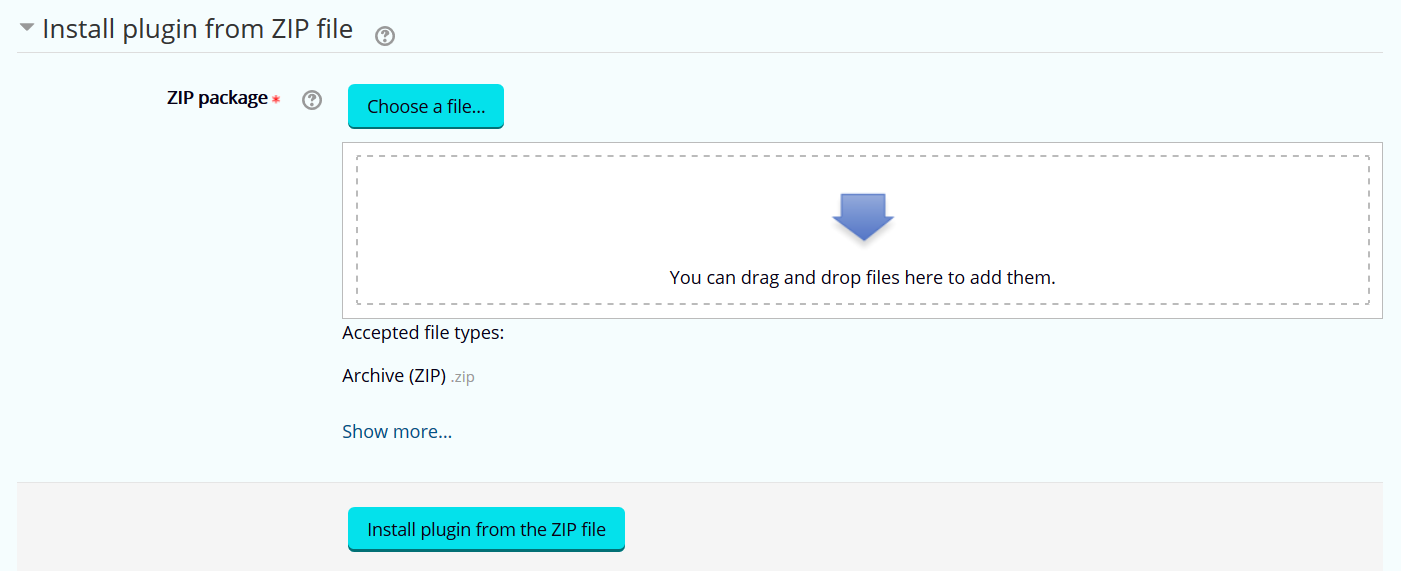Open help icon beside ZIP package
This screenshot has width=1401, height=571.
tap(312, 100)
